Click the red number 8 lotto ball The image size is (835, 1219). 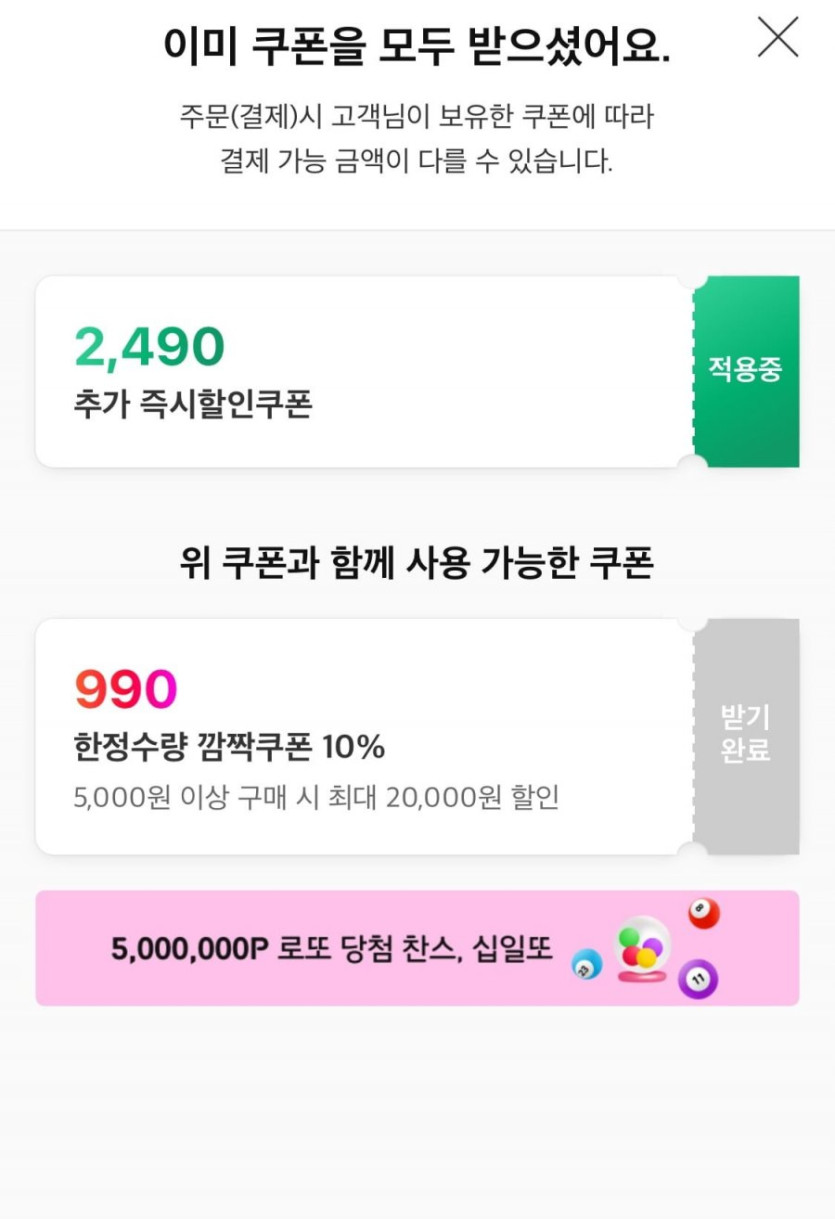point(704,913)
